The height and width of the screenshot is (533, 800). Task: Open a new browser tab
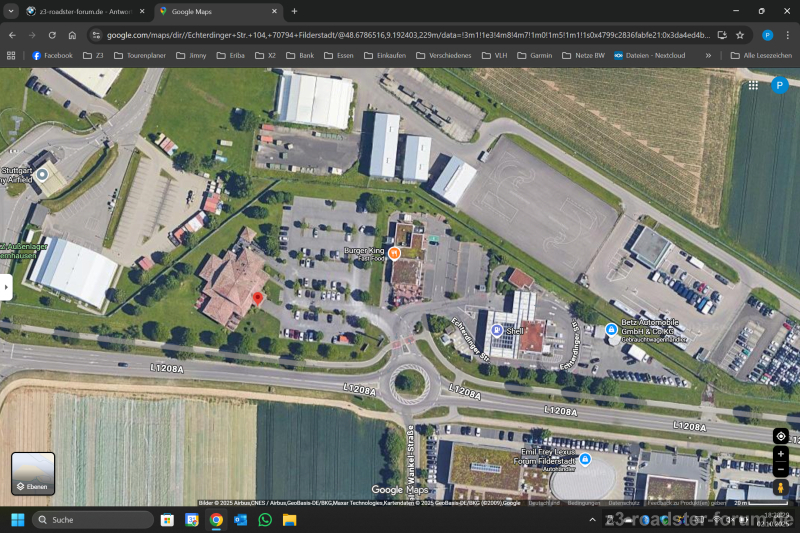tap(294, 11)
